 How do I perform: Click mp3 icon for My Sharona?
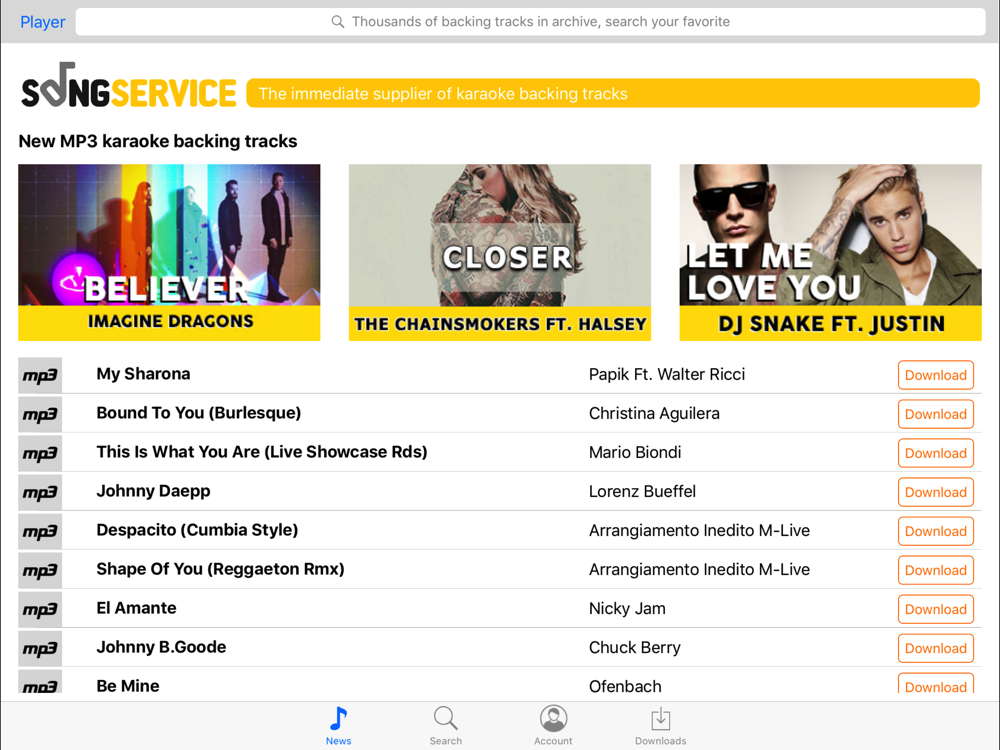pyautogui.click(x=40, y=375)
